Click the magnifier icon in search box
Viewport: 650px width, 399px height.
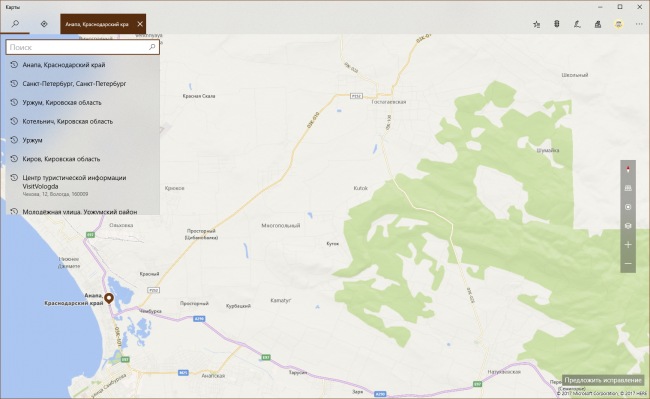tap(152, 47)
